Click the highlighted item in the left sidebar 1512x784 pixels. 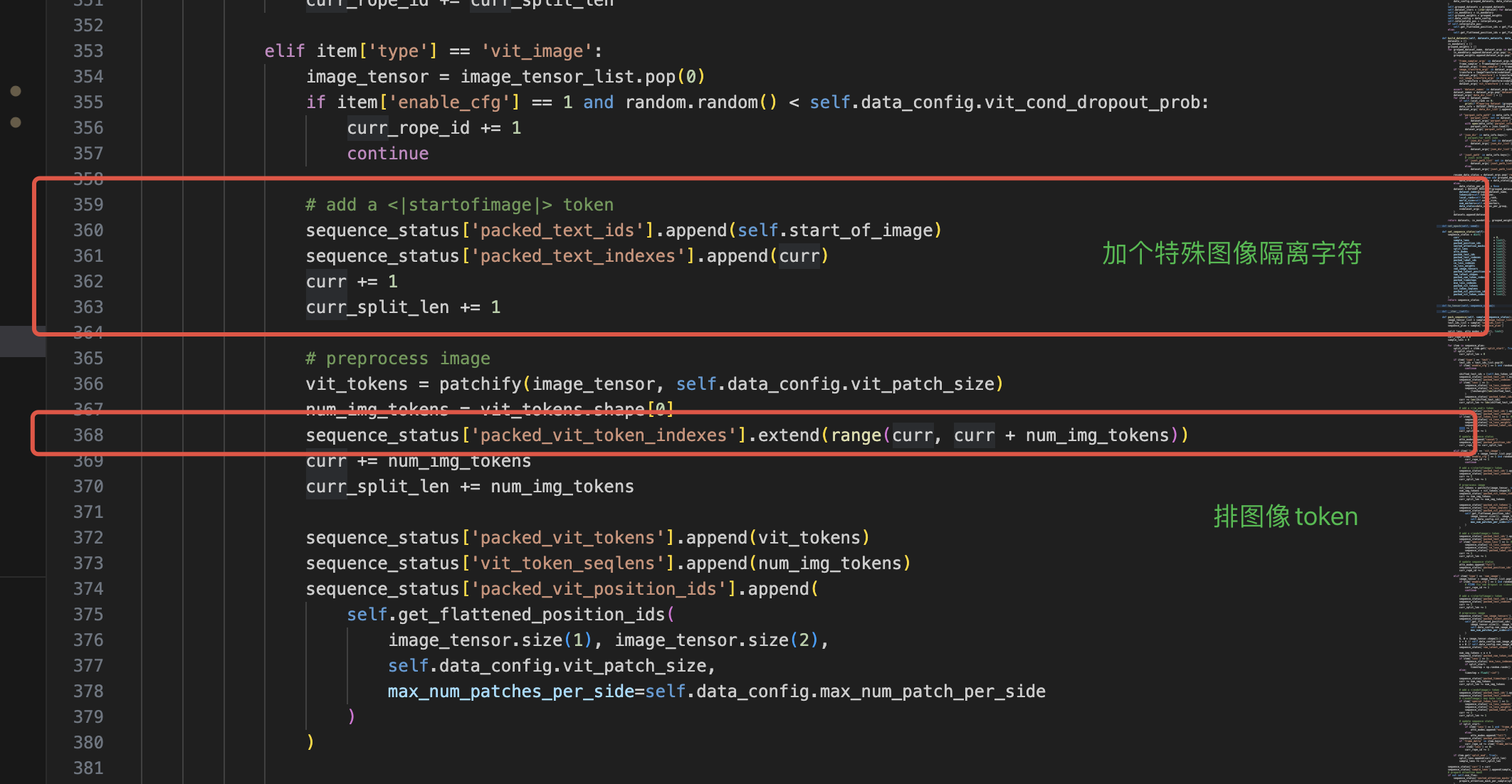point(23,341)
